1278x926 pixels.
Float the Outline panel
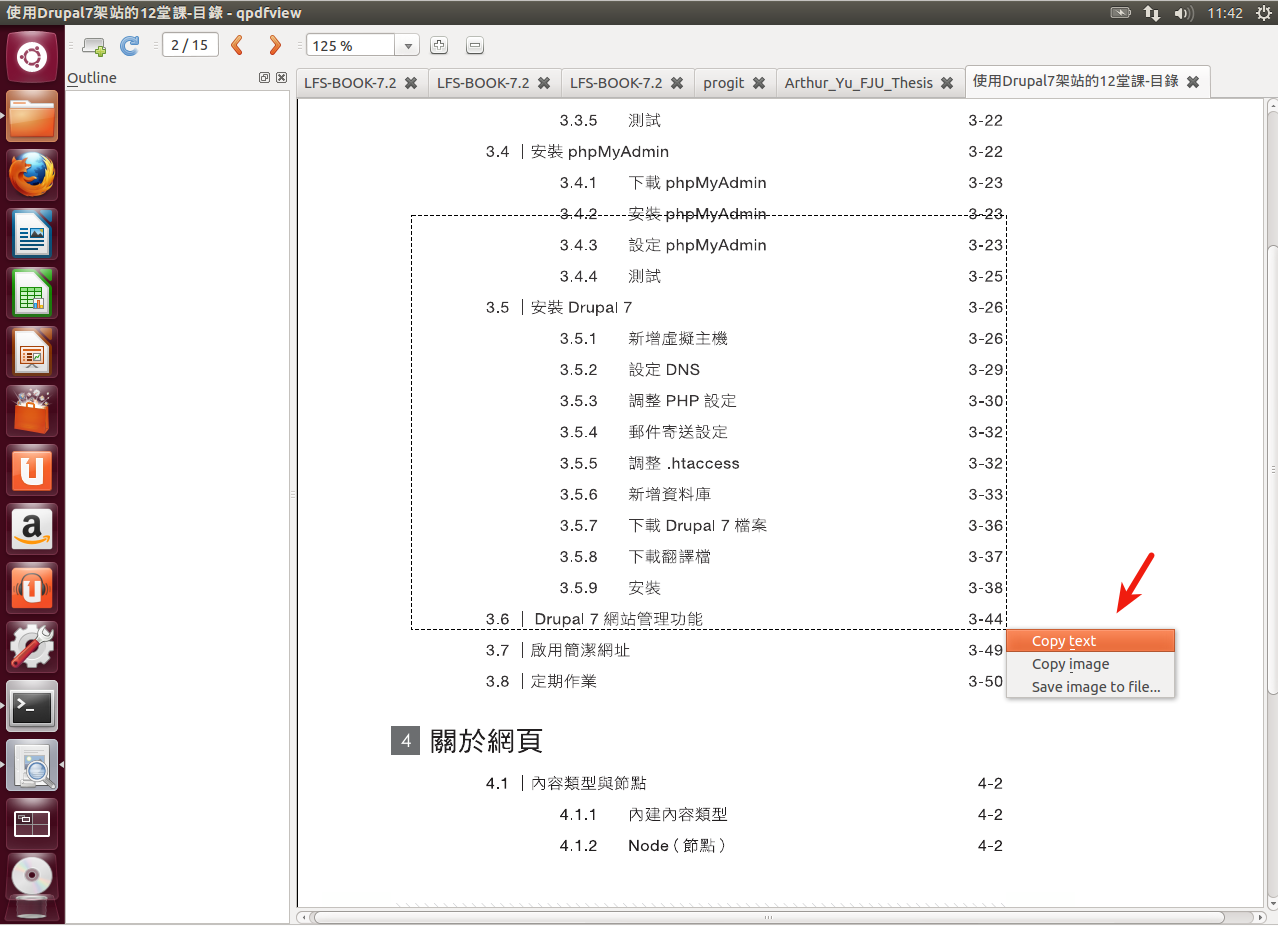coord(264,77)
